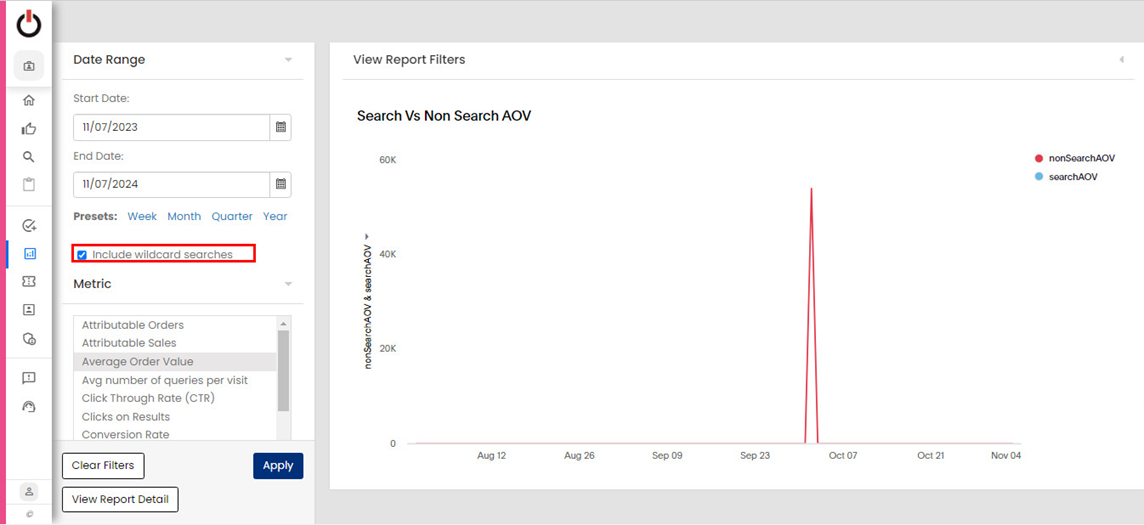Open the thumbs-up icon in sidebar
This screenshot has height=525, width=1144.
pos(29,129)
